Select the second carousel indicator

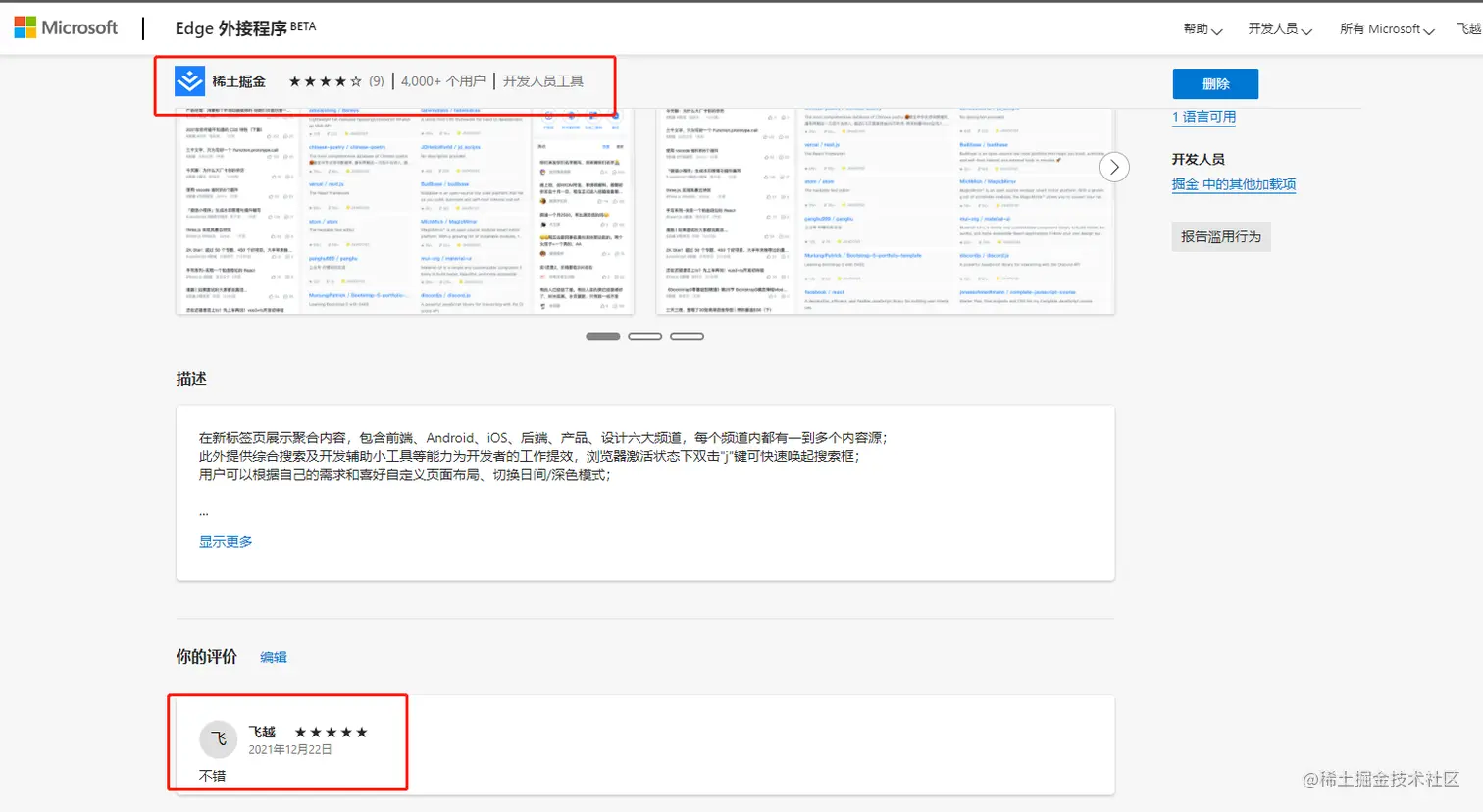pos(645,336)
